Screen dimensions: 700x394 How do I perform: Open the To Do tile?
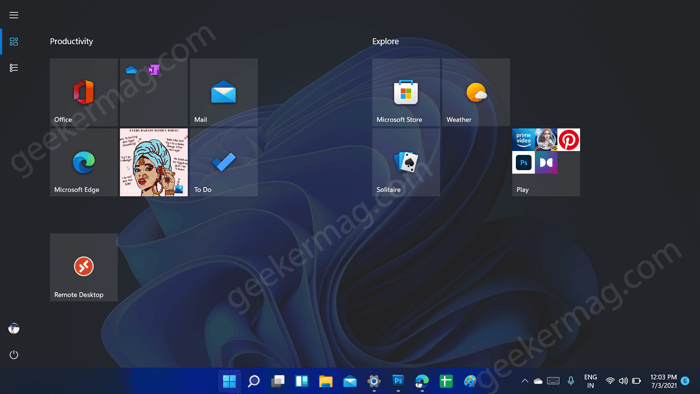pyautogui.click(x=224, y=162)
